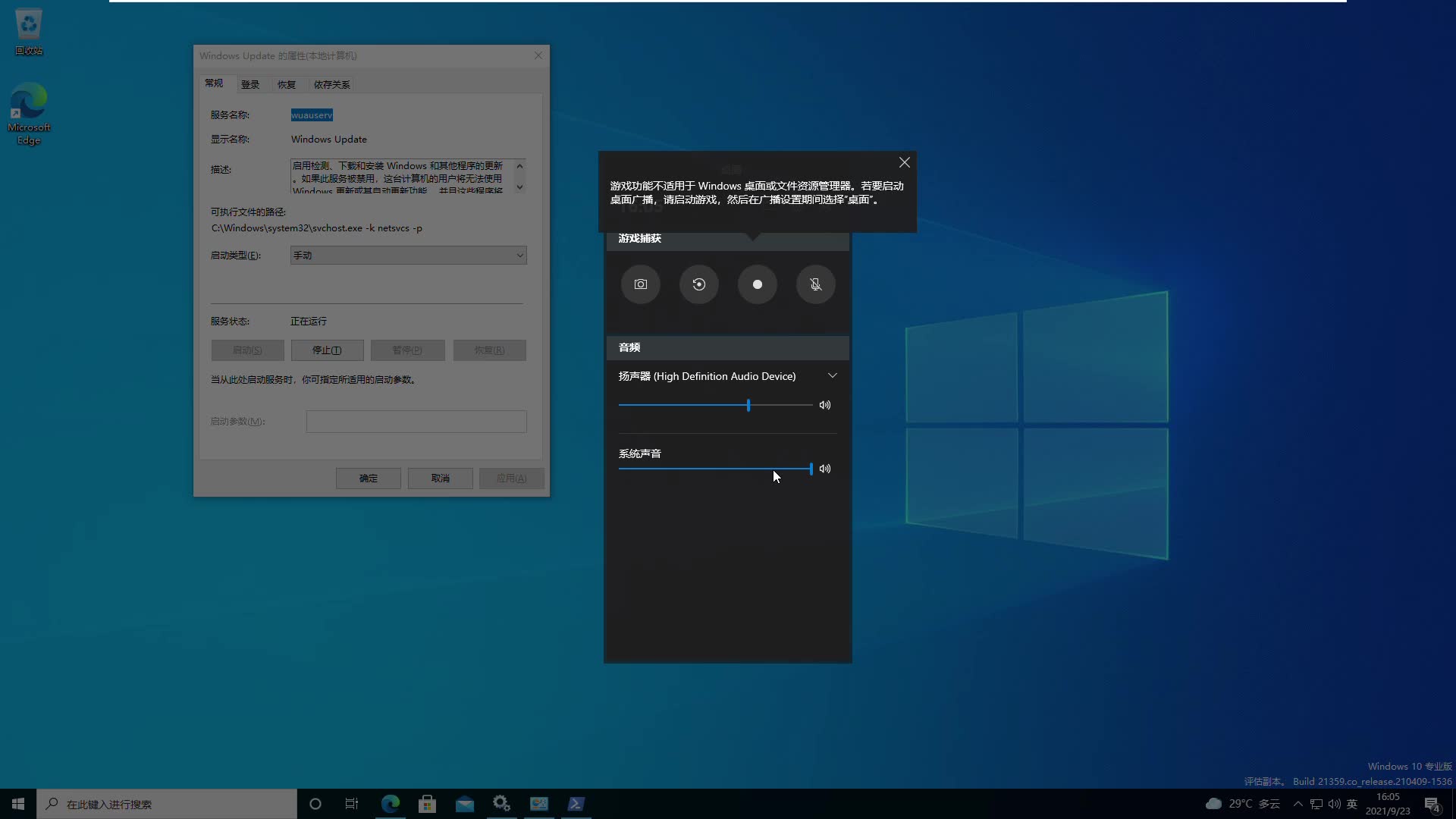Click the 应用 button

click(512, 479)
